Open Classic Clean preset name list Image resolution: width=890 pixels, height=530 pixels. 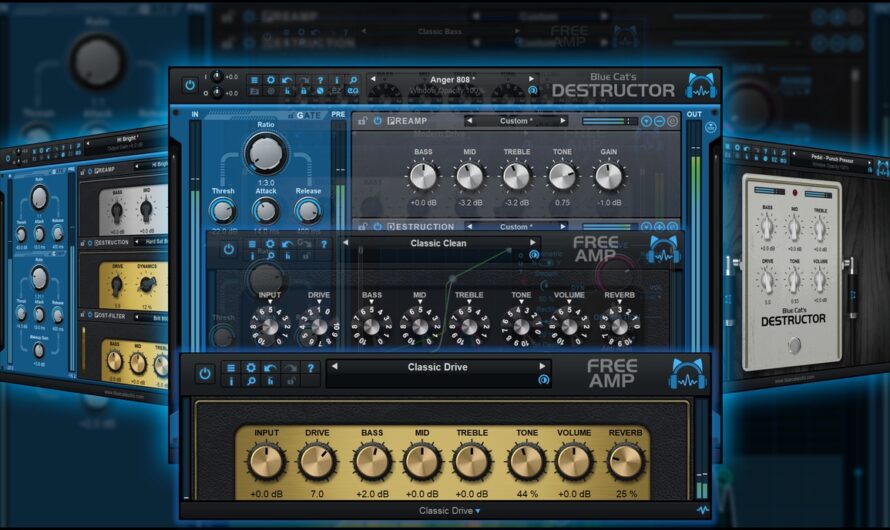[438, 243]
